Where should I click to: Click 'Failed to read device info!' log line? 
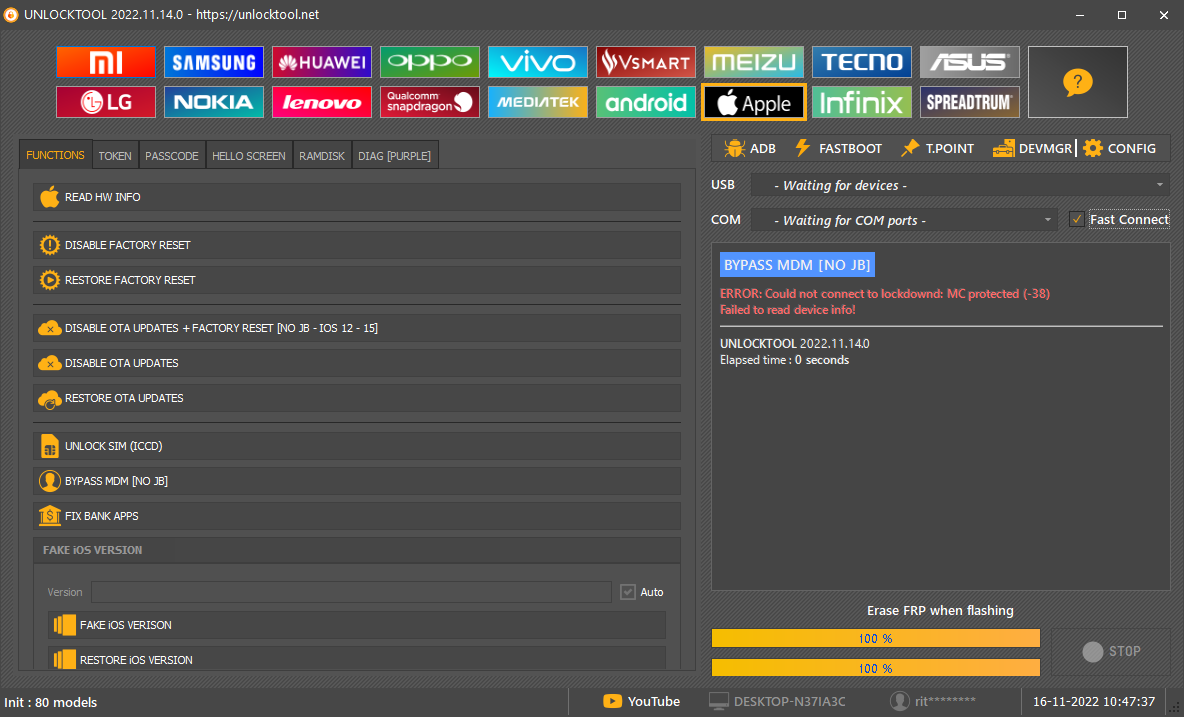(x=788, y=310)
